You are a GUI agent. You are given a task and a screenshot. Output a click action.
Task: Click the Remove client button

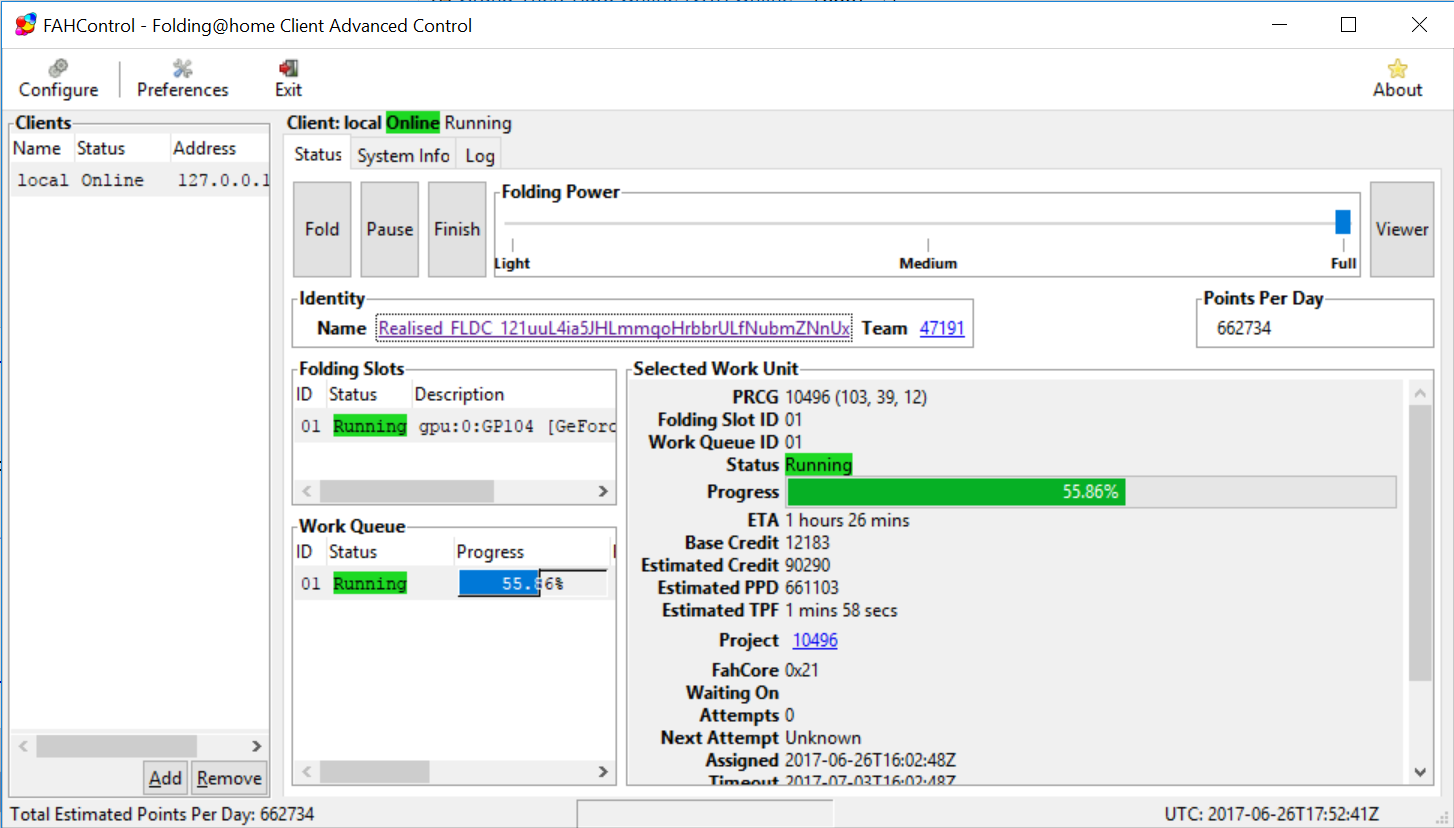point(229,778)
